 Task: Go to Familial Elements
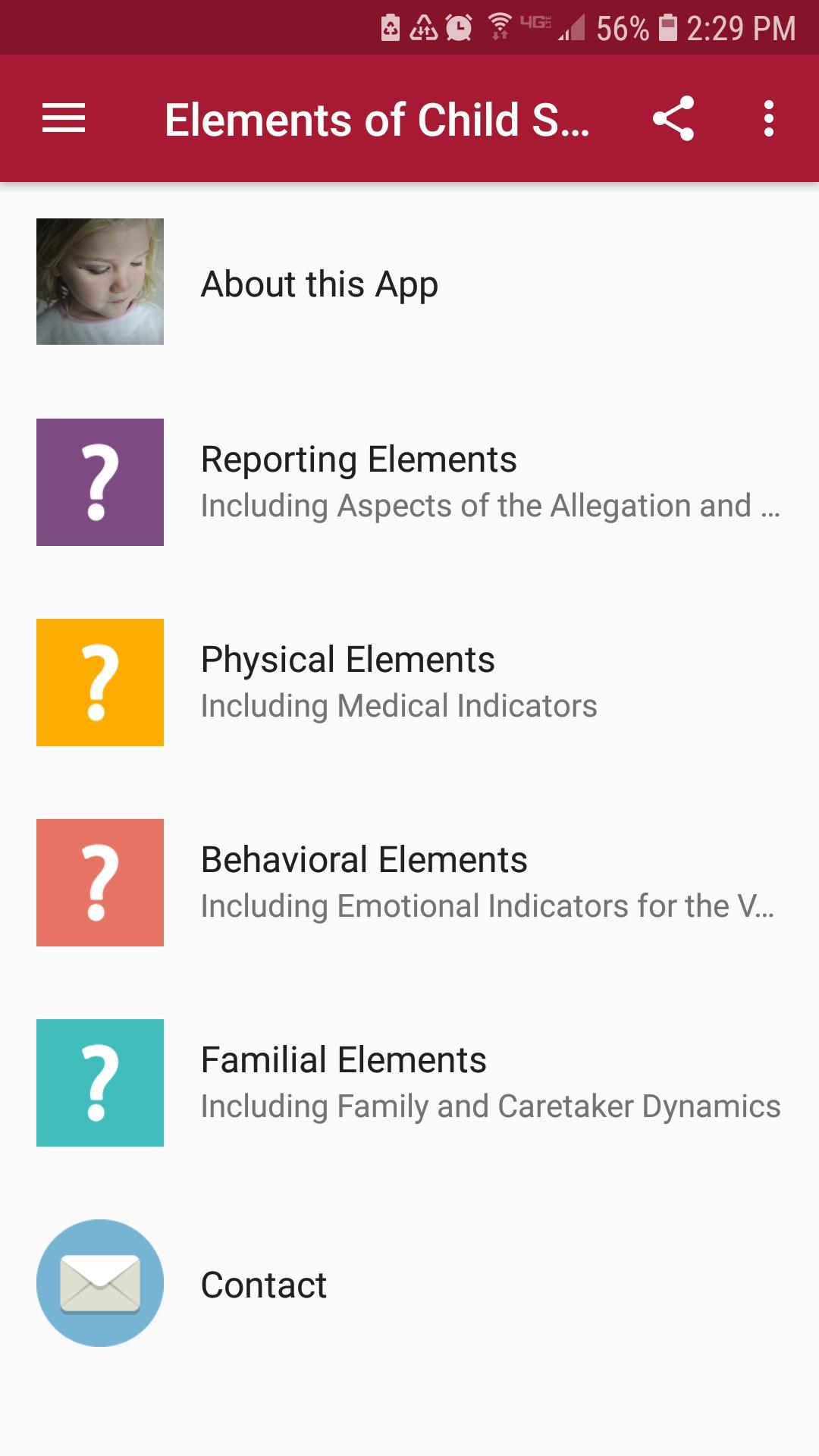click(344, 1060)
